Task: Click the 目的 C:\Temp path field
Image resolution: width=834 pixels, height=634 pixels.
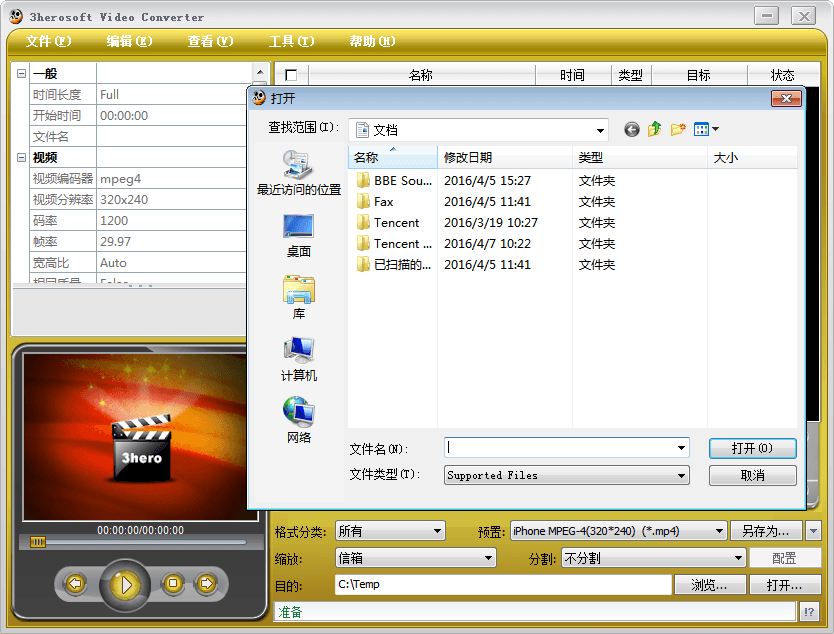Action: click(503, 585)
